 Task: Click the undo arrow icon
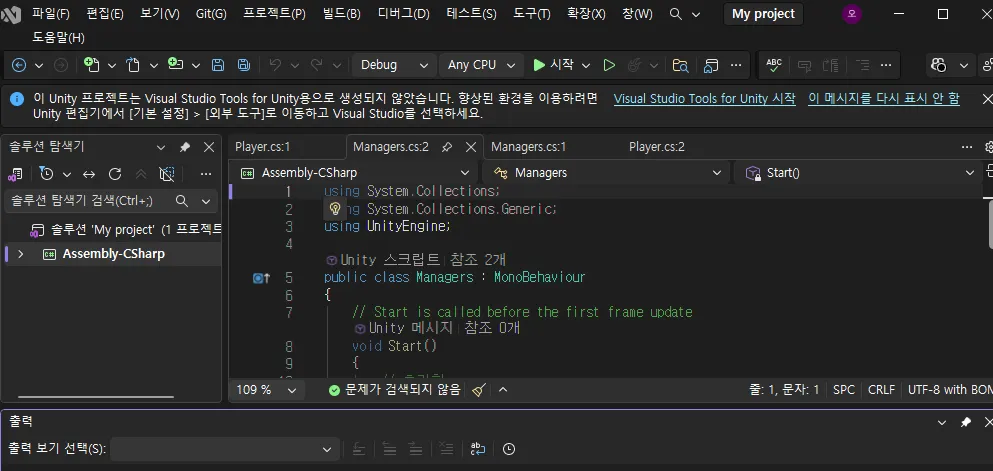pos(275,65)
